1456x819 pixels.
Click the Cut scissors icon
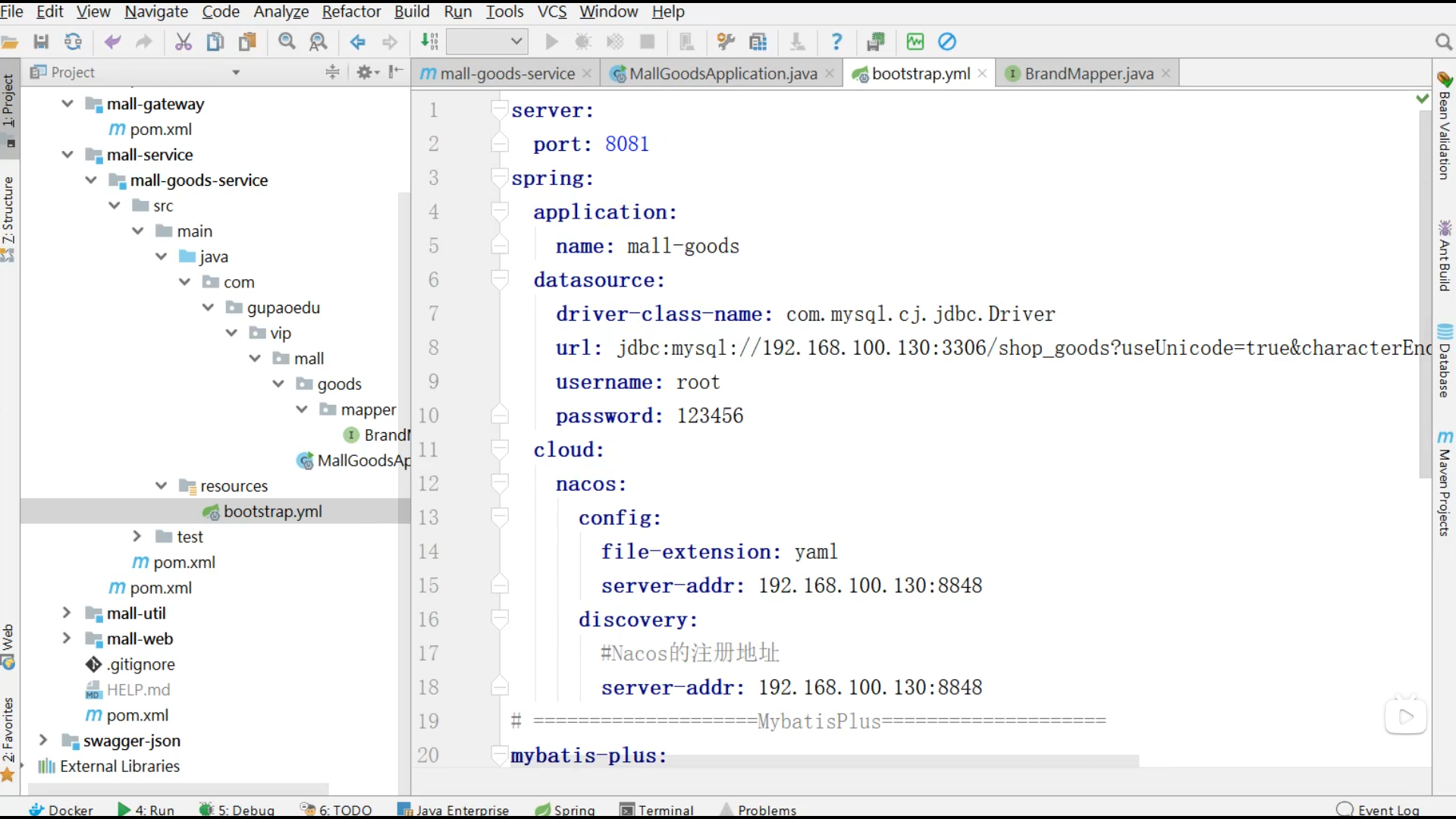click(x=183, y=42)
